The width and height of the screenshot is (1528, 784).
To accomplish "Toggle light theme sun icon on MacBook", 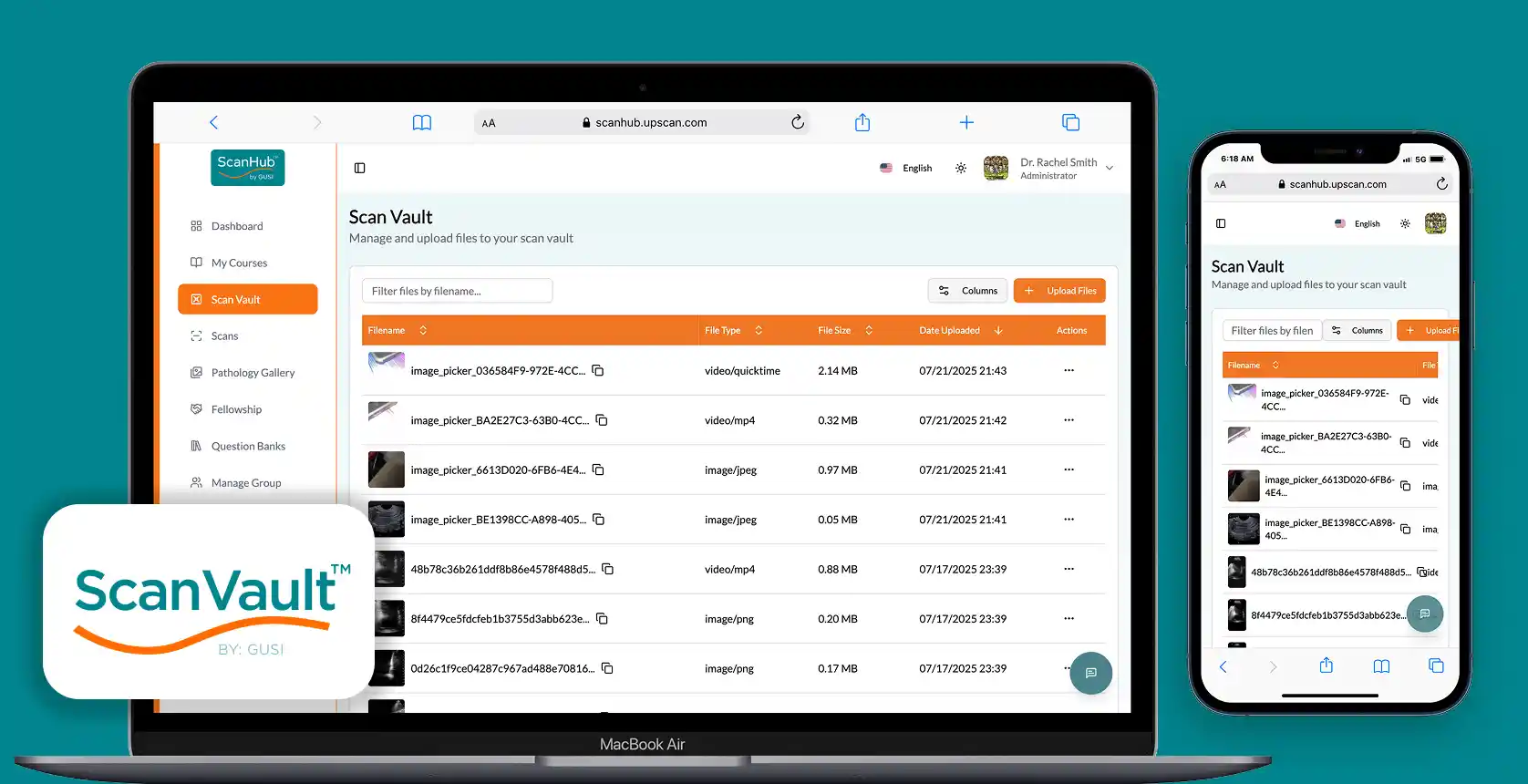I will pos(961,168).
